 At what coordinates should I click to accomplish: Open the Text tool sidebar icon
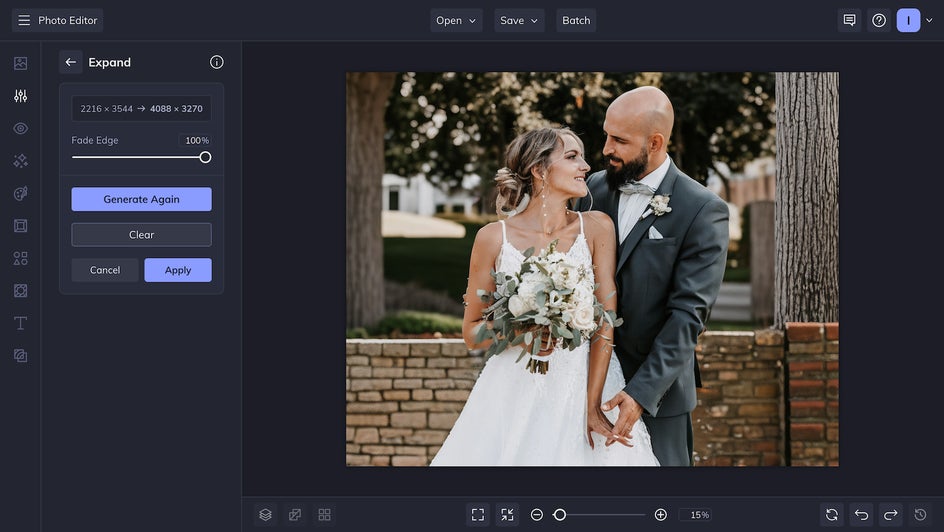20,323
